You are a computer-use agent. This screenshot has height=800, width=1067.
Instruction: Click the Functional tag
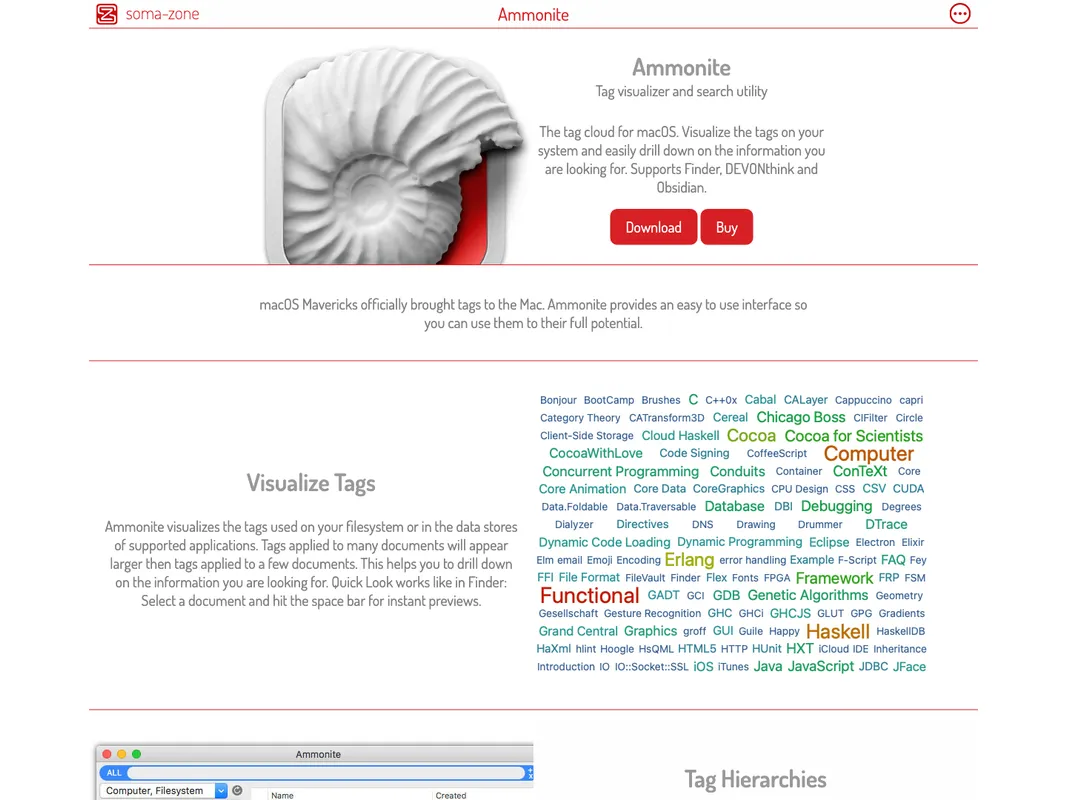(x=589, y=595)
